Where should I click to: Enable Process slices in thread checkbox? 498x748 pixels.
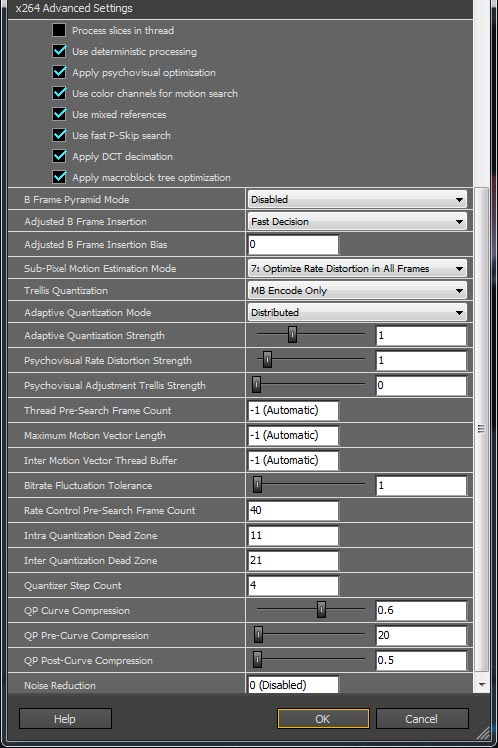pyautogui.click(x=59, y=30)
